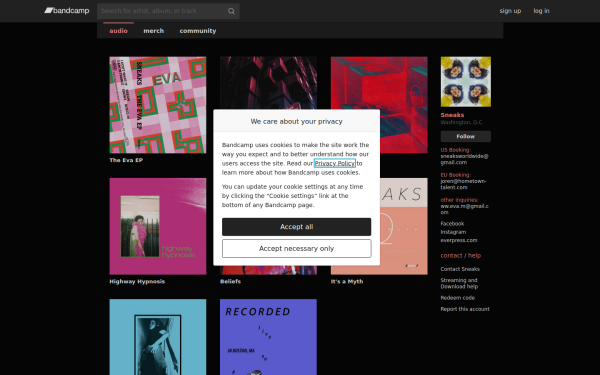Screen dimensions: 600x375
Task: Click the contact / help heading
Action: tap(461, 256)
